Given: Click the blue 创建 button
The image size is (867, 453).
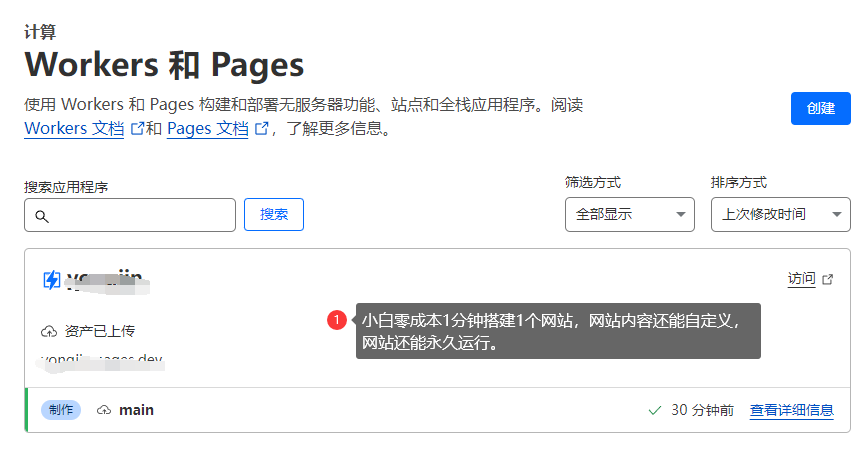Looking at the screenshot, I should click(x=820, y=108).
